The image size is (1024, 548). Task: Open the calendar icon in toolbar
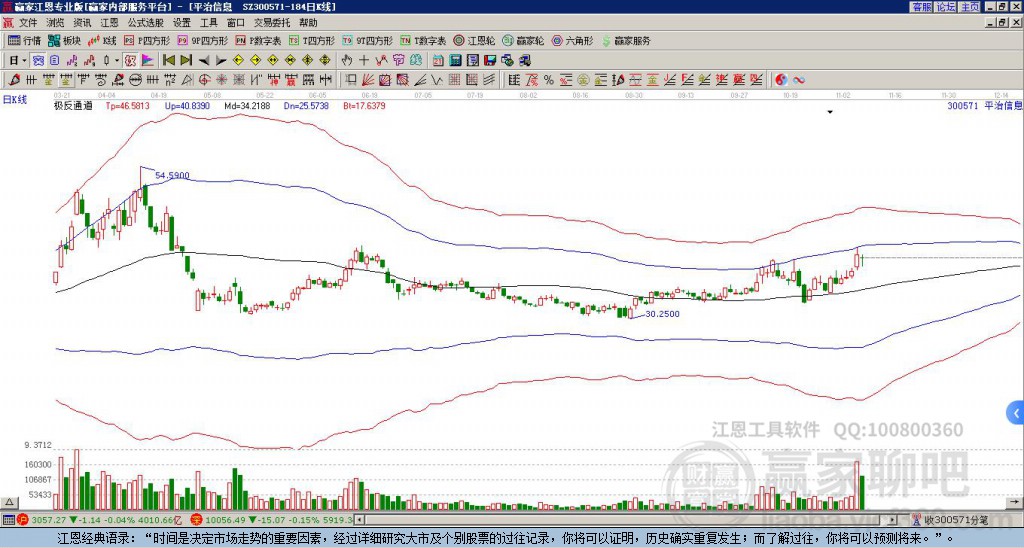(438, 61)
